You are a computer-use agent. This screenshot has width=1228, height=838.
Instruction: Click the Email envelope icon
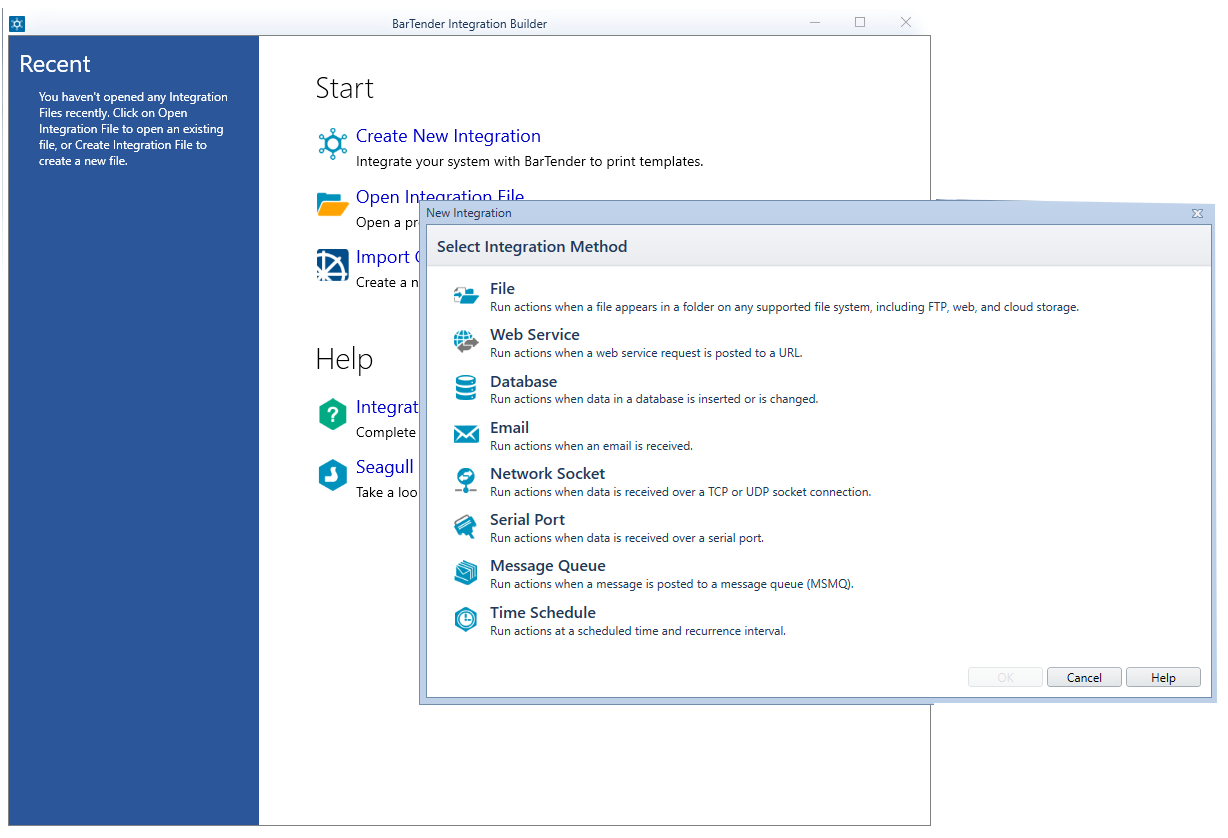pyautogui.click(x=466, y=434)
